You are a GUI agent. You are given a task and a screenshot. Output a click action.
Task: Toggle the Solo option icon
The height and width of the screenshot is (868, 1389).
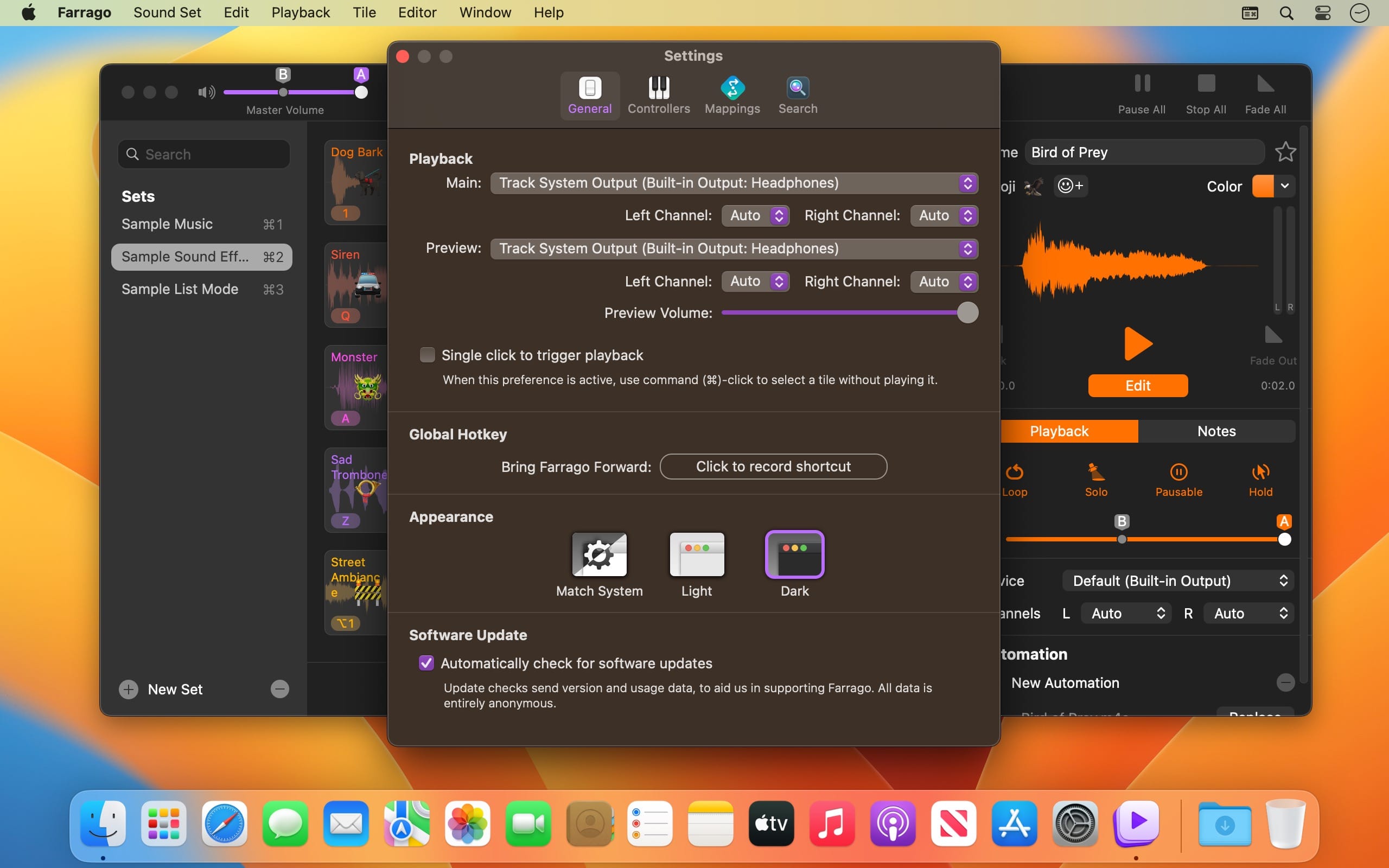(1095, 472)
